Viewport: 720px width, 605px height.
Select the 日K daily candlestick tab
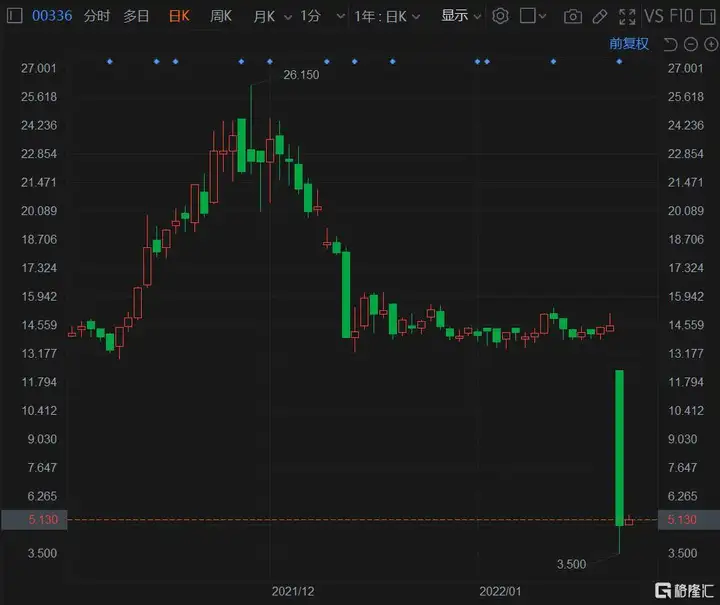[x=179, y=16]
